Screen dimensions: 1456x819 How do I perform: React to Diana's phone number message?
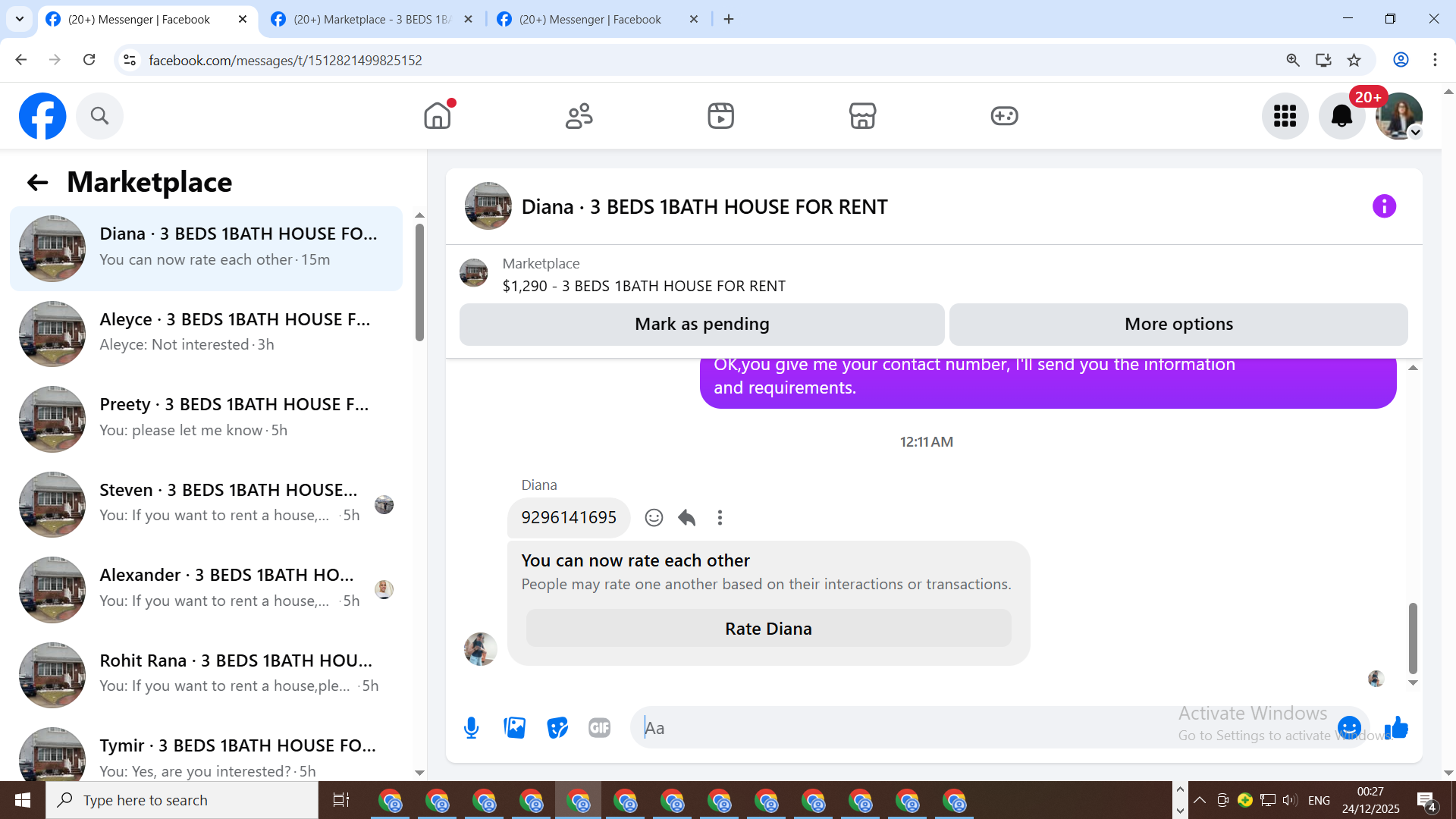[654, 517]
